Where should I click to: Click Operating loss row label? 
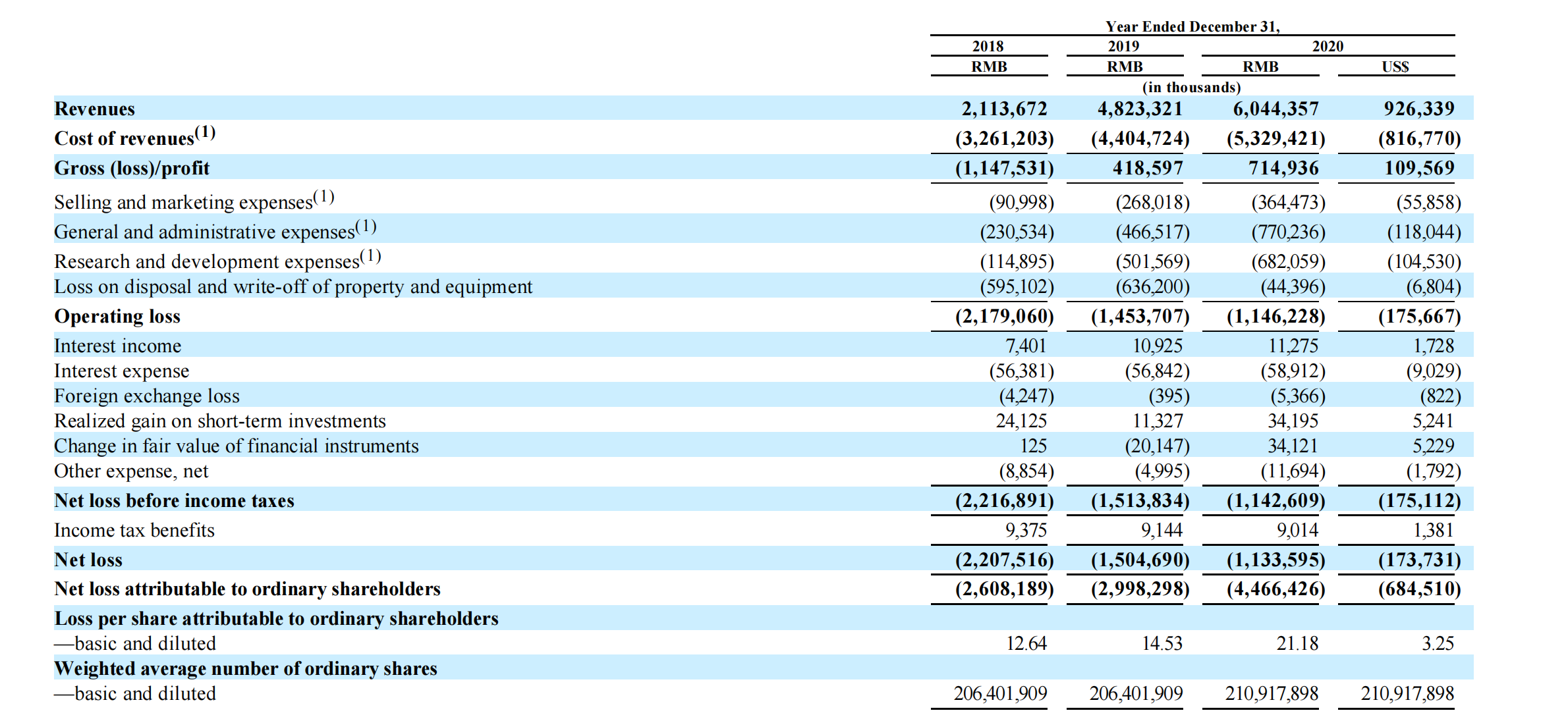click(x=117, y=316)
